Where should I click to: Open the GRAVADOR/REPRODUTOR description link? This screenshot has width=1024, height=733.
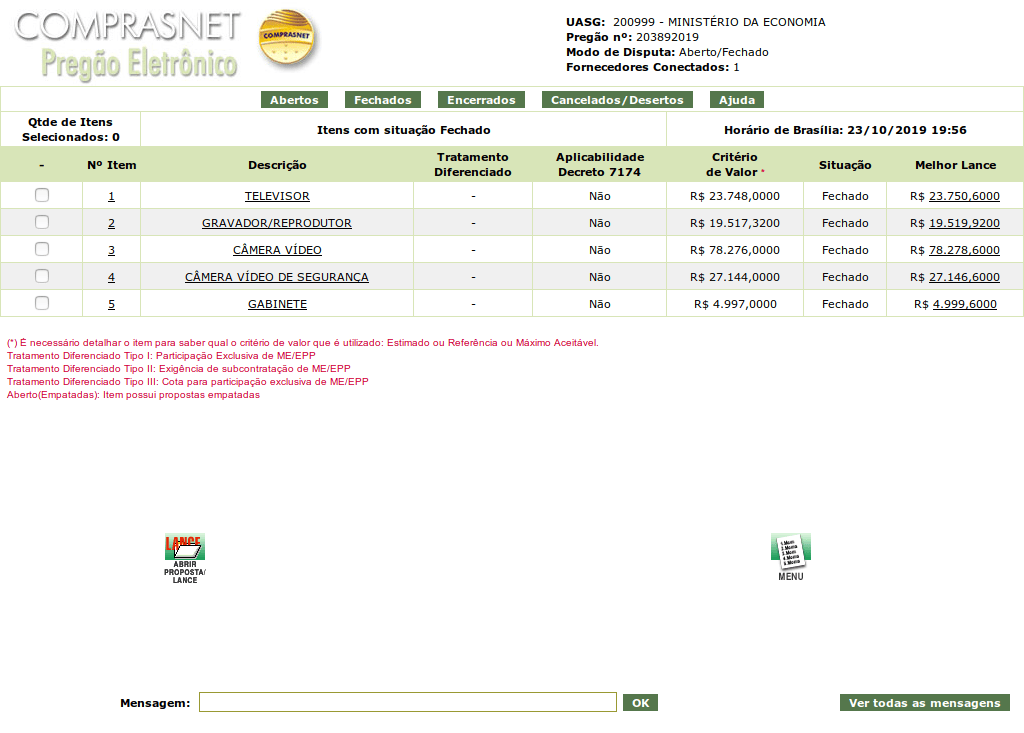click(x=277, y=223)
